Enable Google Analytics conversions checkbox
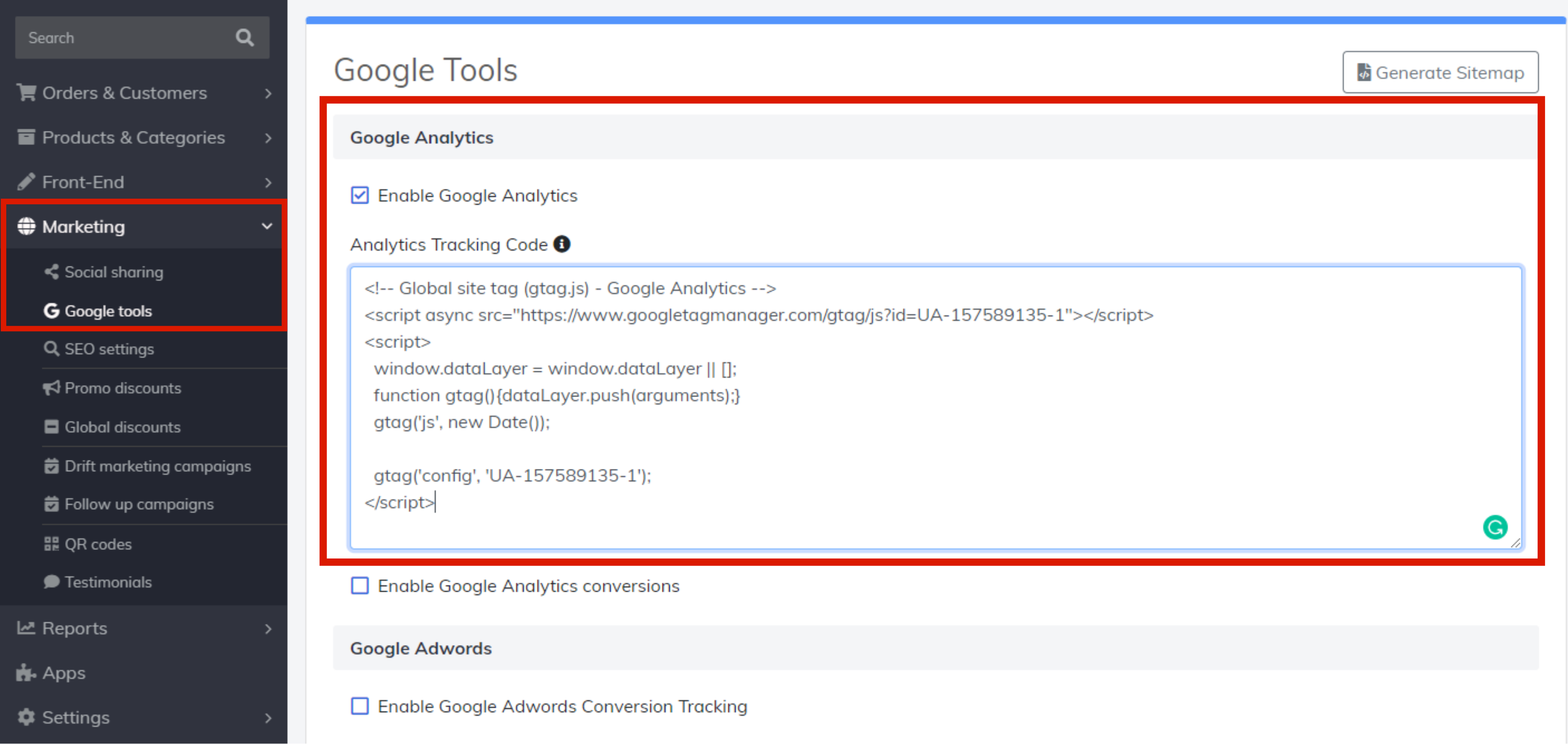Screen dimensions: 1568x744 (x=360, y=586)
